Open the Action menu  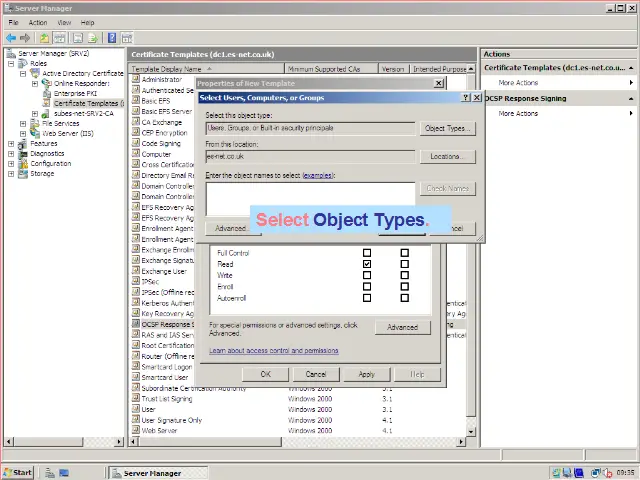click(x=38, y=22)
